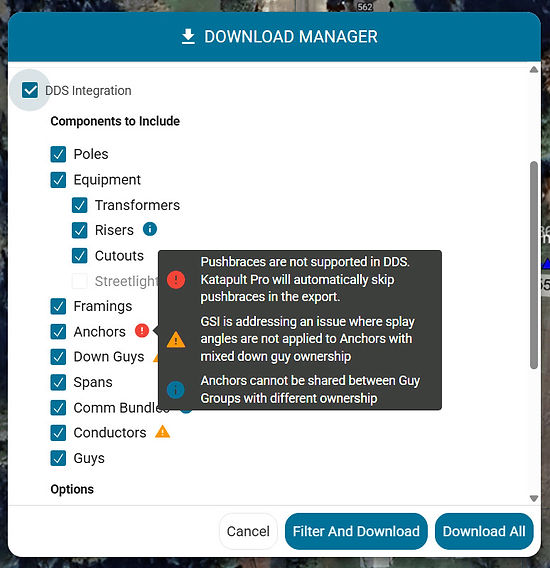The image size is (550, 568).
Task: Click the blue info icon in tooltip
Action: [x=176, y=390]
